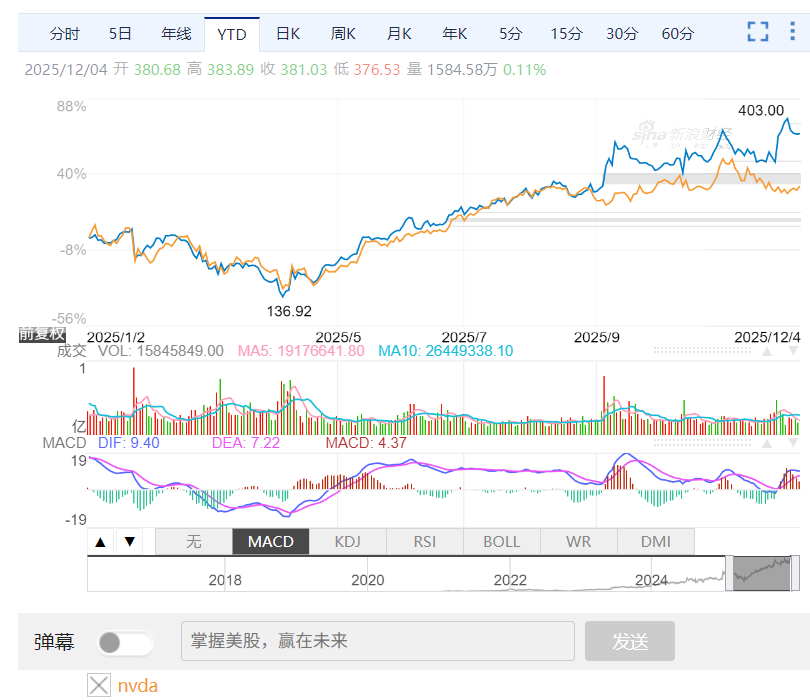Screen dimensions: 810x700
Task: Click the grey up arrow in MACD panel header
Action: tap(767, 443)
